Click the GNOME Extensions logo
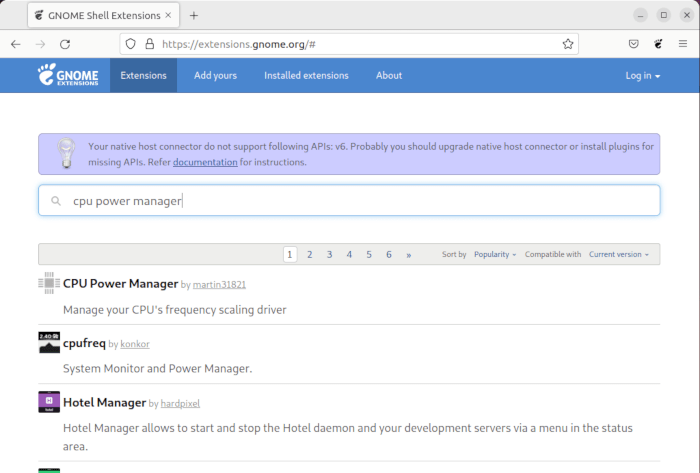This screenshot has height=473, width=700. pos(68,75)
